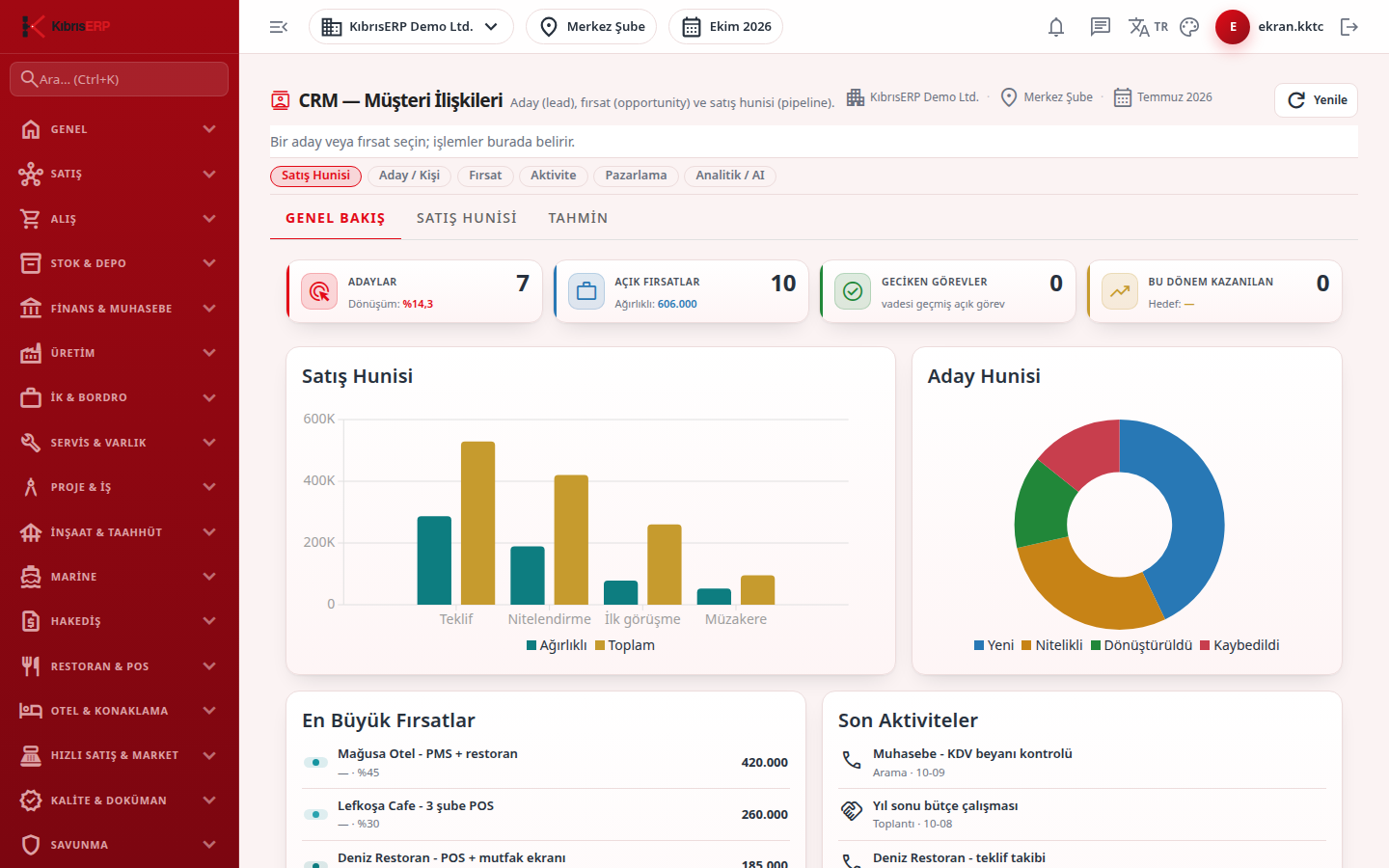This screenshot has height=868, width=1389.
Task: Expand the Genel sidebar section
Action: point(120,129)
